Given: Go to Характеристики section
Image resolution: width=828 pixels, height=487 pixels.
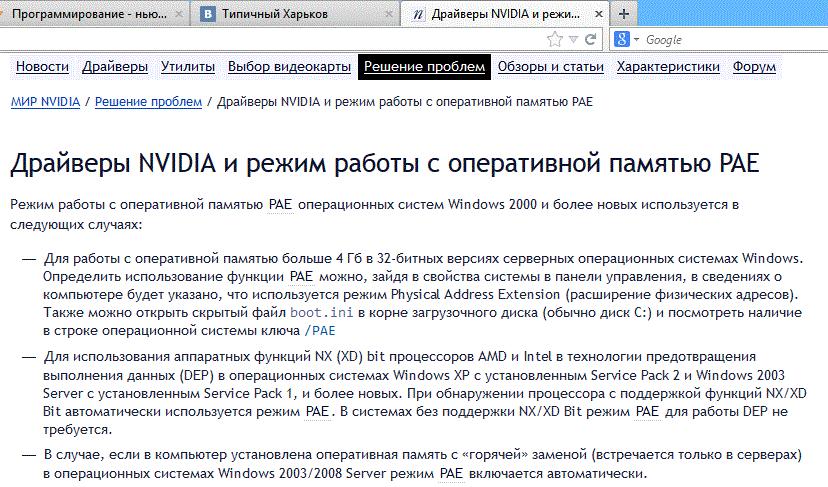Looking at the screenshot, I should coord(668,67).
